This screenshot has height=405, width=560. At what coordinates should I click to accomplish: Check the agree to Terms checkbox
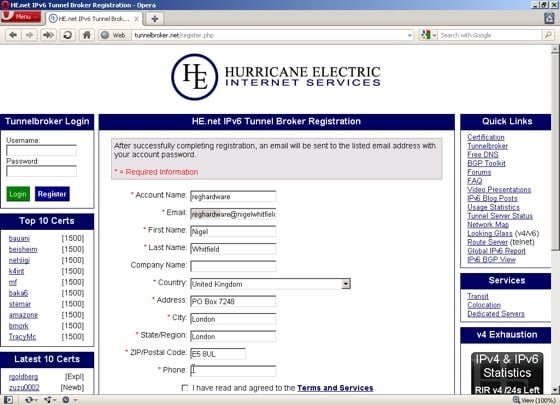(x=185, y=388)
